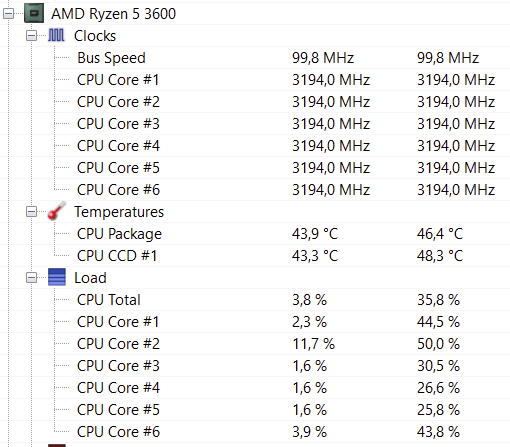Click the Clocks waveform icon

[56, 35]
